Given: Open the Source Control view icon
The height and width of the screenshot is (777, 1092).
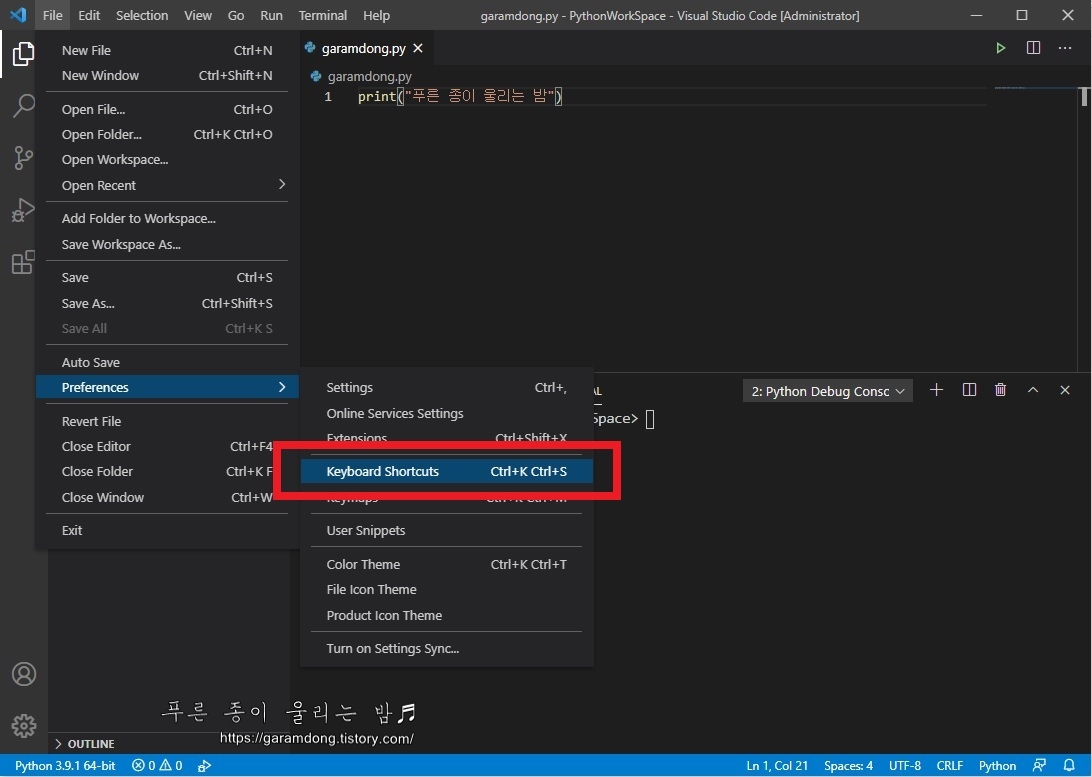Looking at the screenshot, I should [23, 158].
